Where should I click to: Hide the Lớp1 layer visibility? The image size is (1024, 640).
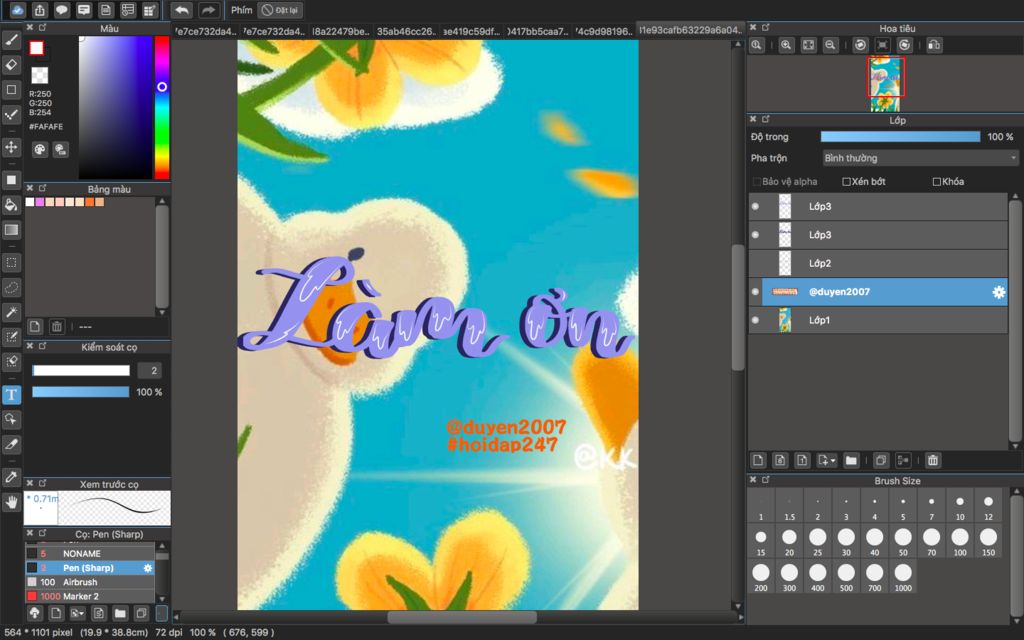755,320
